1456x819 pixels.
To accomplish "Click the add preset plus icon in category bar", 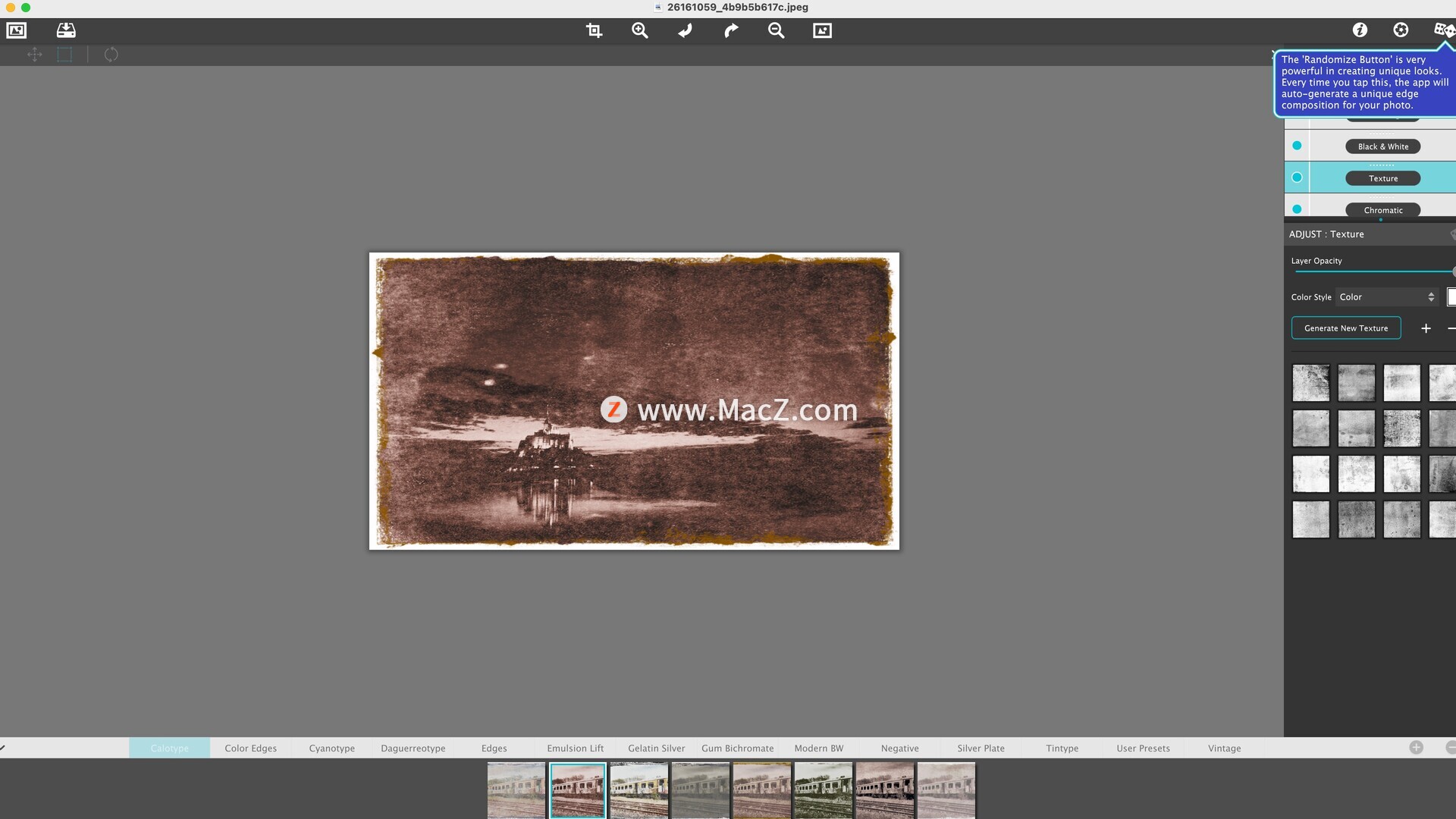I will (x=1416, y=748).
